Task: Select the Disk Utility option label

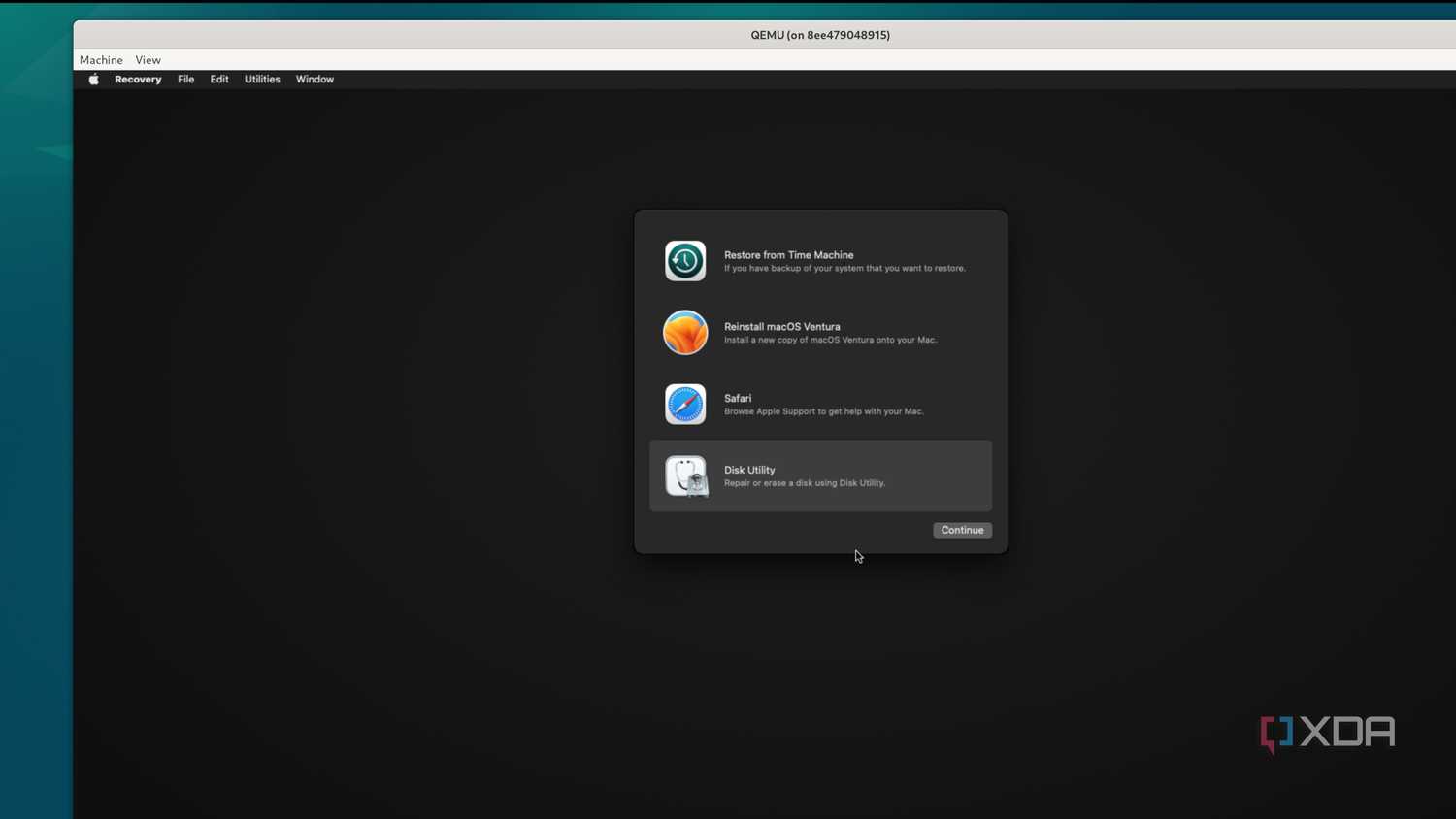Action: 749,471
